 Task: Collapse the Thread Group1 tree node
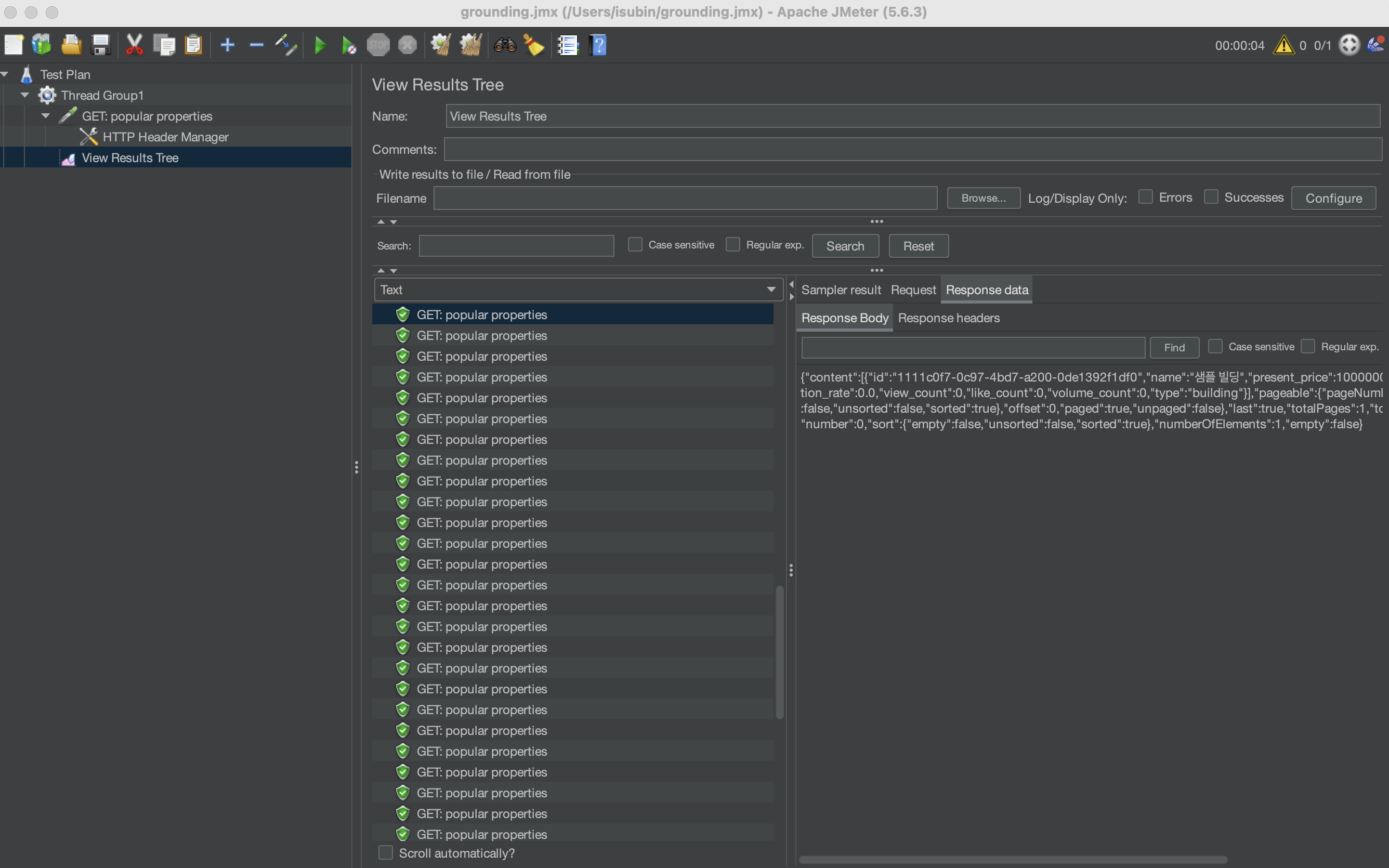point(24,95)
